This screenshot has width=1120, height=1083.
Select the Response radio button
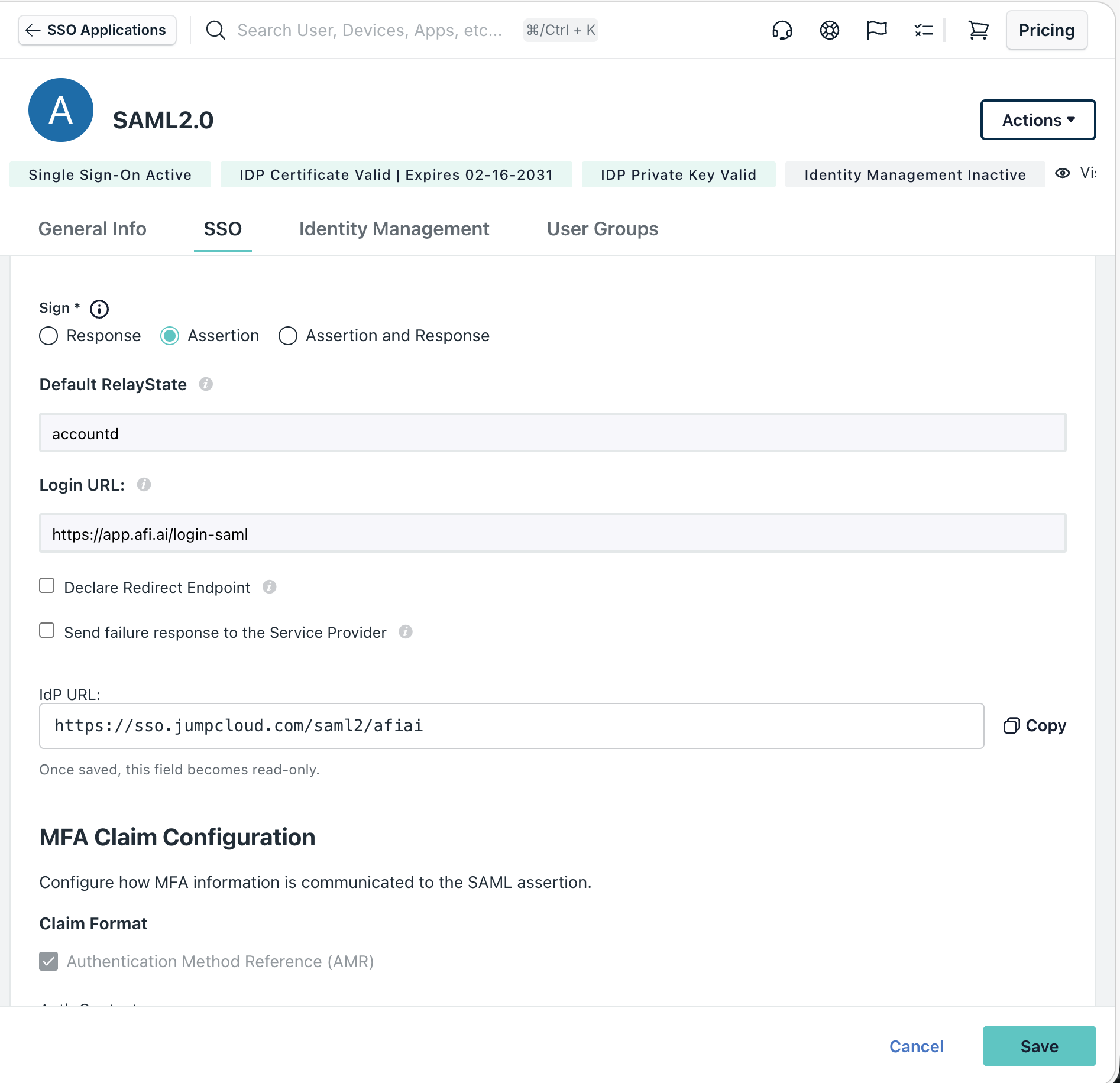click(48, 336)
